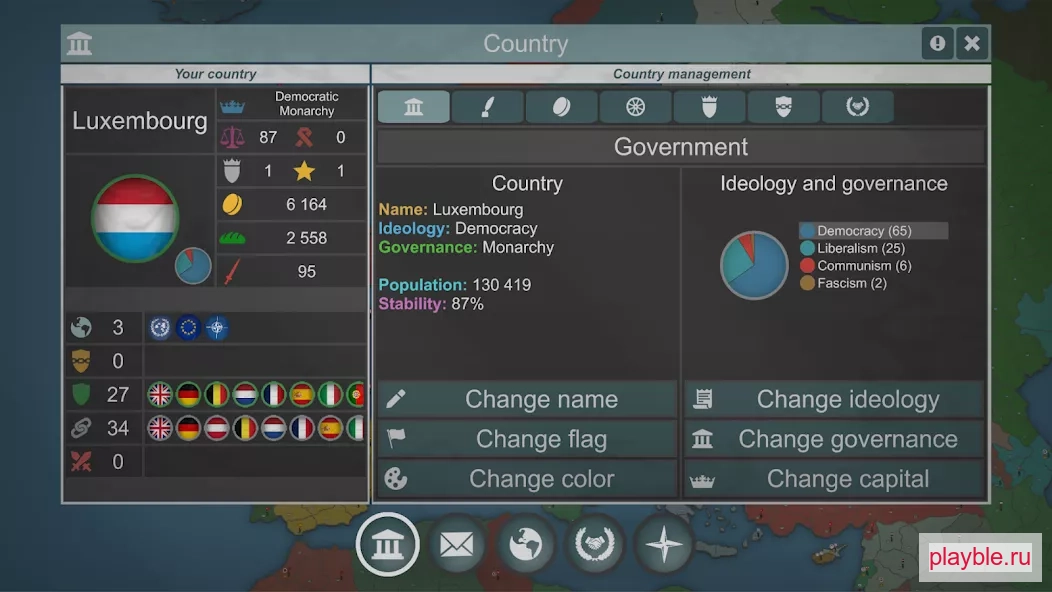Click the Stability 87% value
The image size is (1052, 592).
click(x=468, y=304)
